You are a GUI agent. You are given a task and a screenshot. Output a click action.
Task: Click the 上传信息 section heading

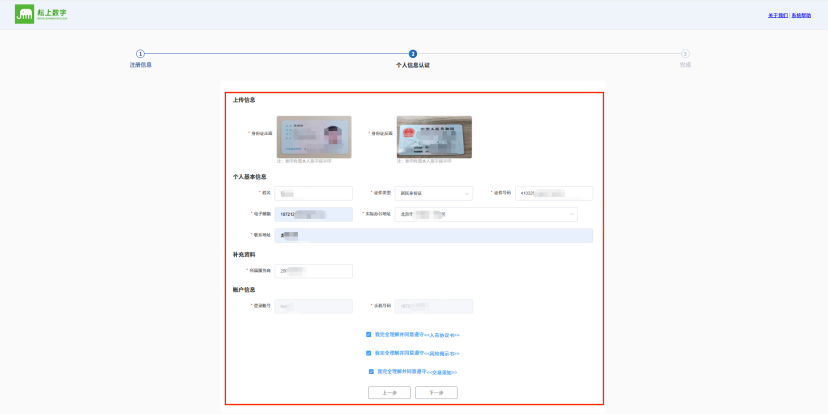point(244,100)
